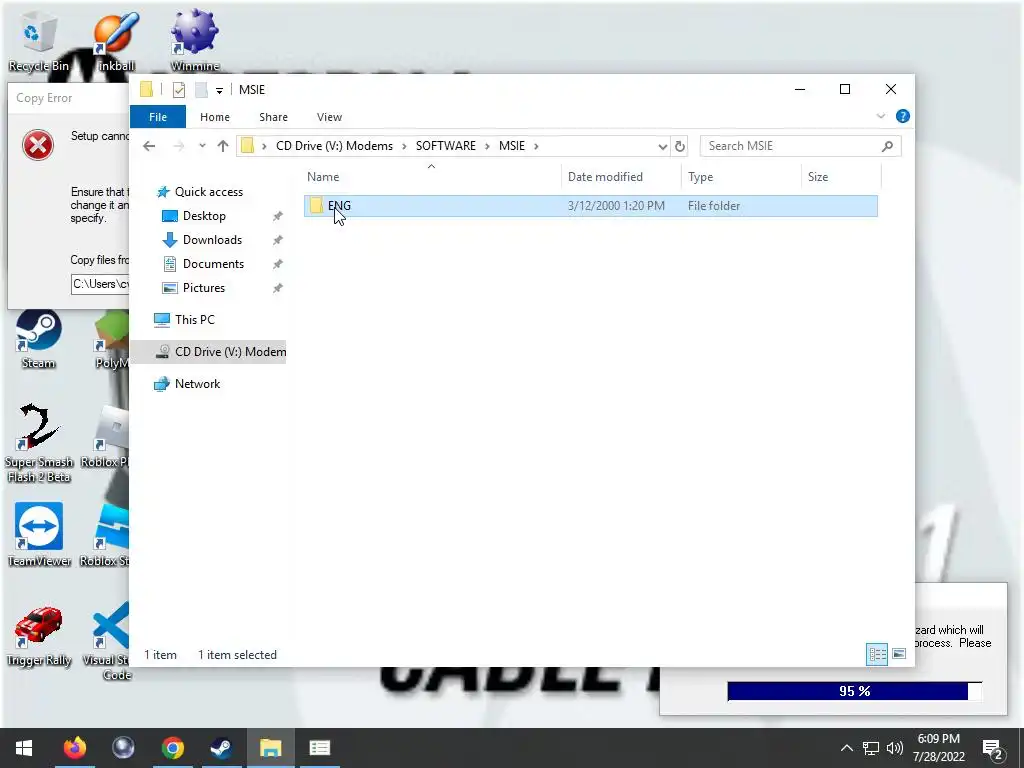The image size is (1024, 768).
Task: Select the ENG folder
Action: point(590,206)
